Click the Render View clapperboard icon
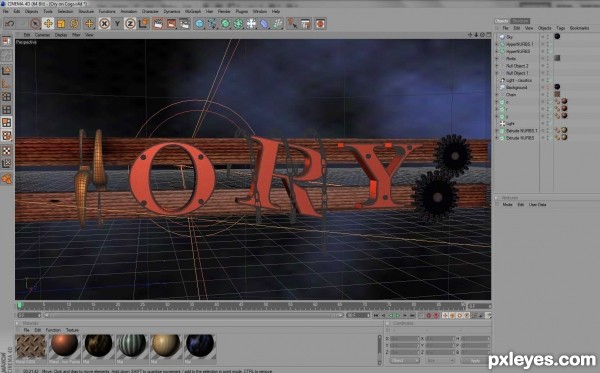Image resolution: width=600 pixels, height=373 pixels. pos(158,24)
